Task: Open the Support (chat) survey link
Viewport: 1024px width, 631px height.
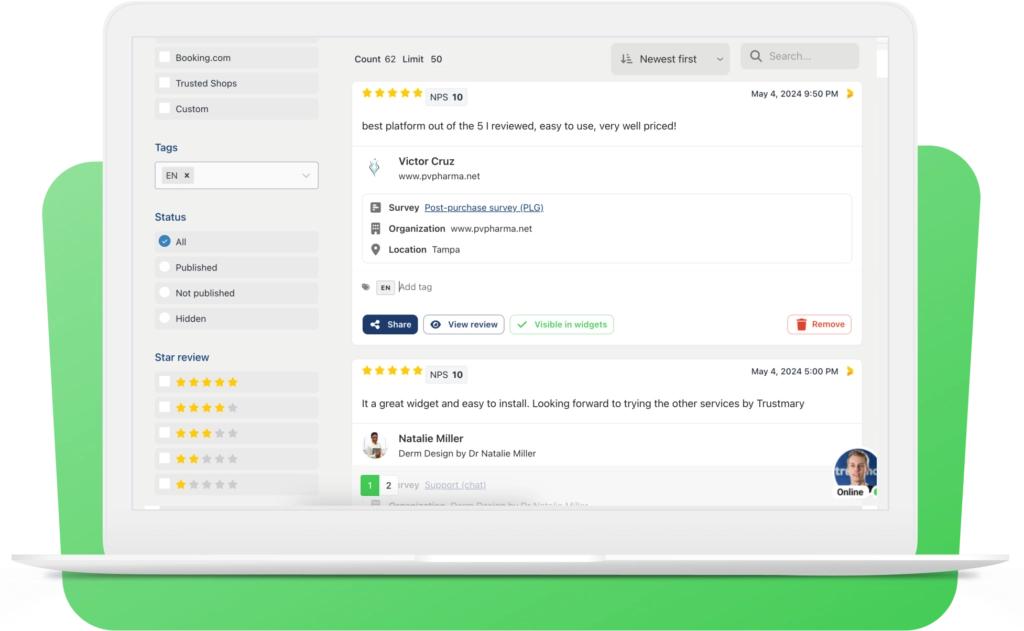Action: [x=455, y=485]
